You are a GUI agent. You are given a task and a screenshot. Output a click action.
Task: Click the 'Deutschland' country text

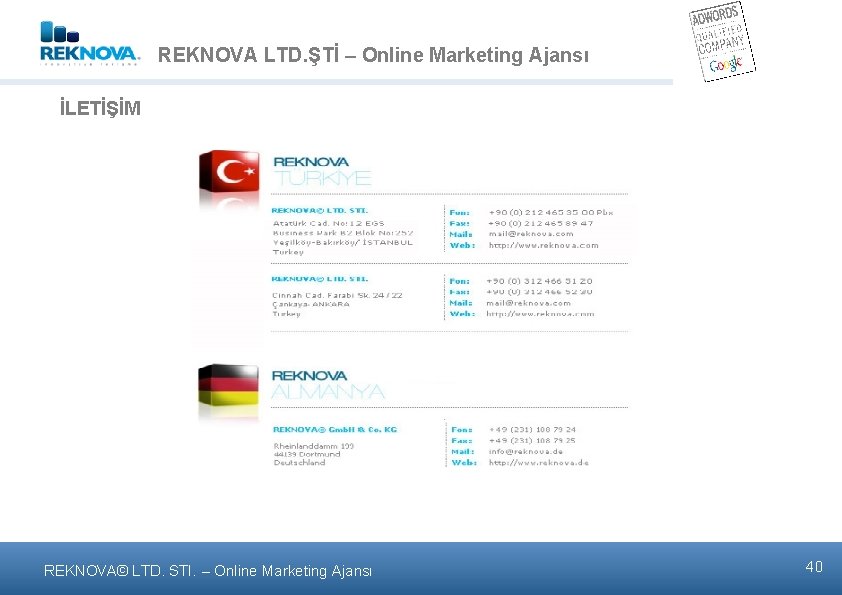pyautogui.click(x=300, y=462)
